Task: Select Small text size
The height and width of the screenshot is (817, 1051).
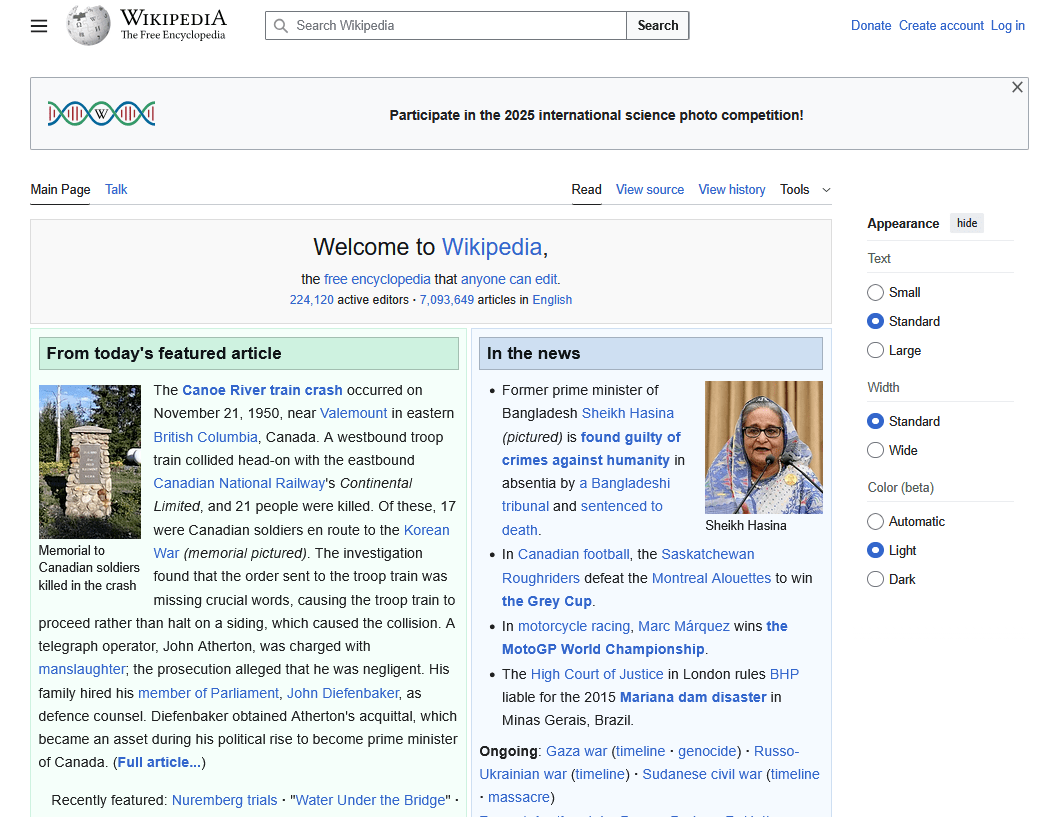Action: (x=875, y=292)
